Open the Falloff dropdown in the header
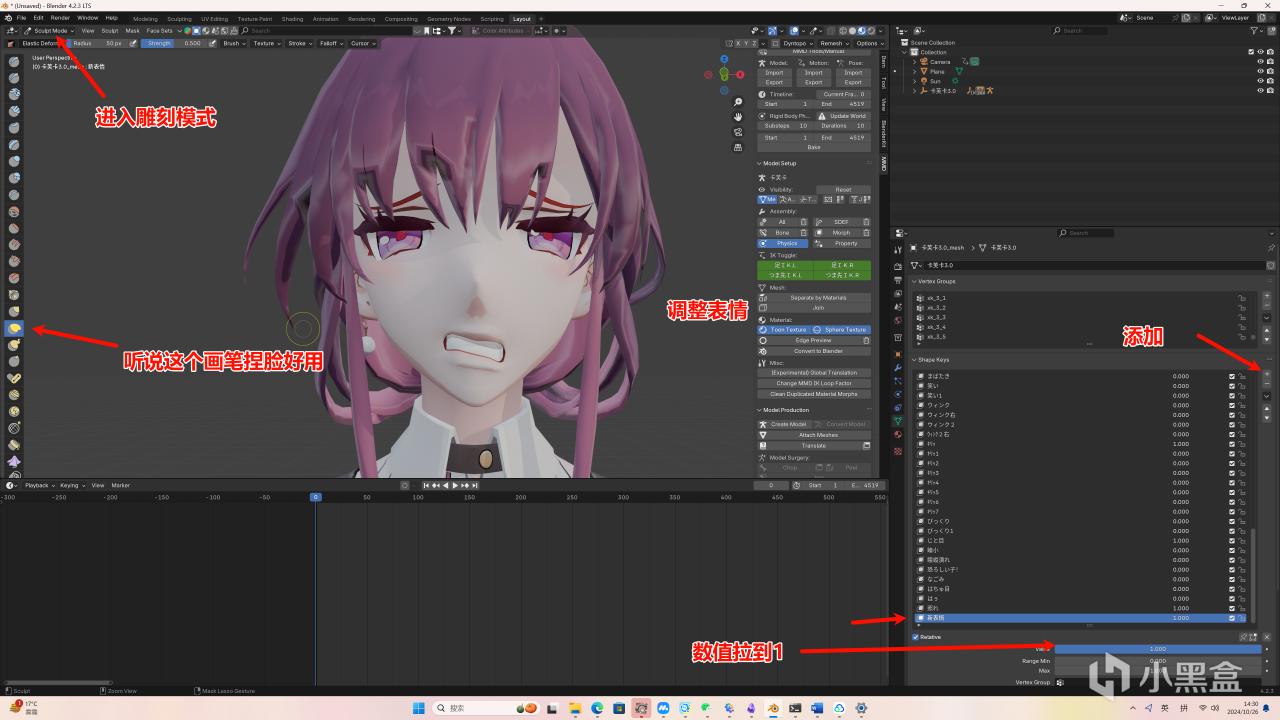1280x720 pixels. [330, 44]
